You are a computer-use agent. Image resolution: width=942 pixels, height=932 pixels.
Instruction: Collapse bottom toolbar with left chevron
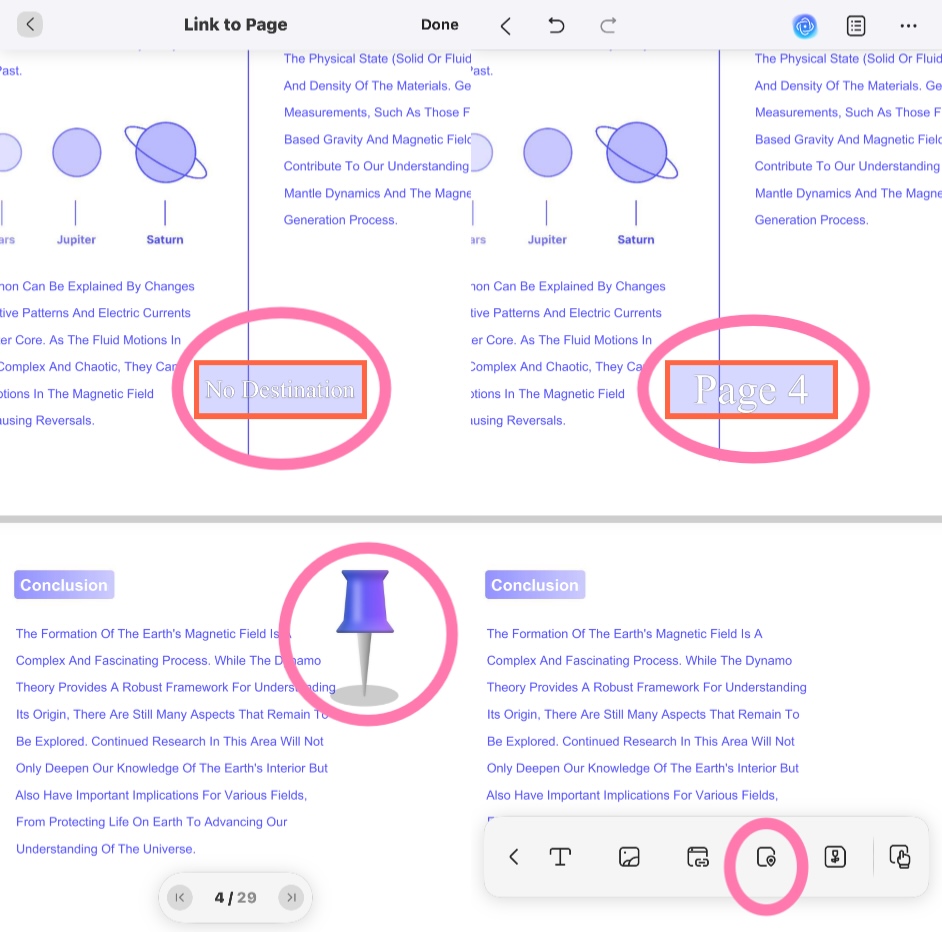pyautogui.click(x=514, y=856)
